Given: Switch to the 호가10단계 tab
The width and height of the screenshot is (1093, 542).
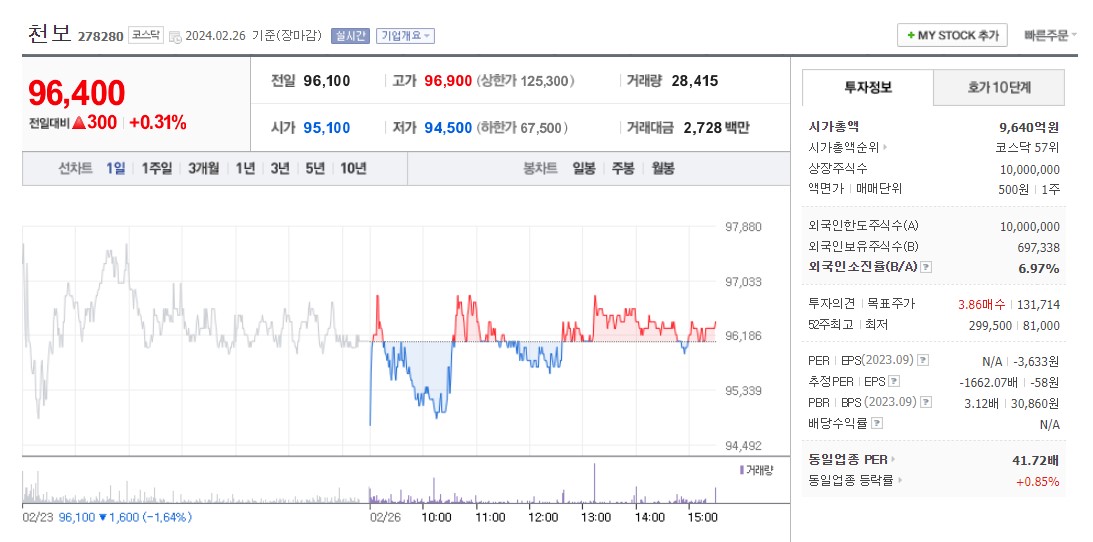Looking at the screenshot, I should pos(999,87).
